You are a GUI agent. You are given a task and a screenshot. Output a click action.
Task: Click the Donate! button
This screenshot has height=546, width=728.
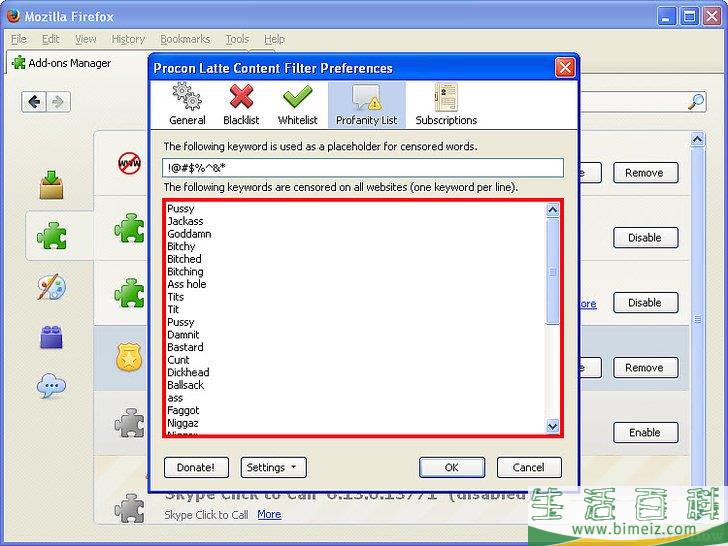tap(196, 468)
